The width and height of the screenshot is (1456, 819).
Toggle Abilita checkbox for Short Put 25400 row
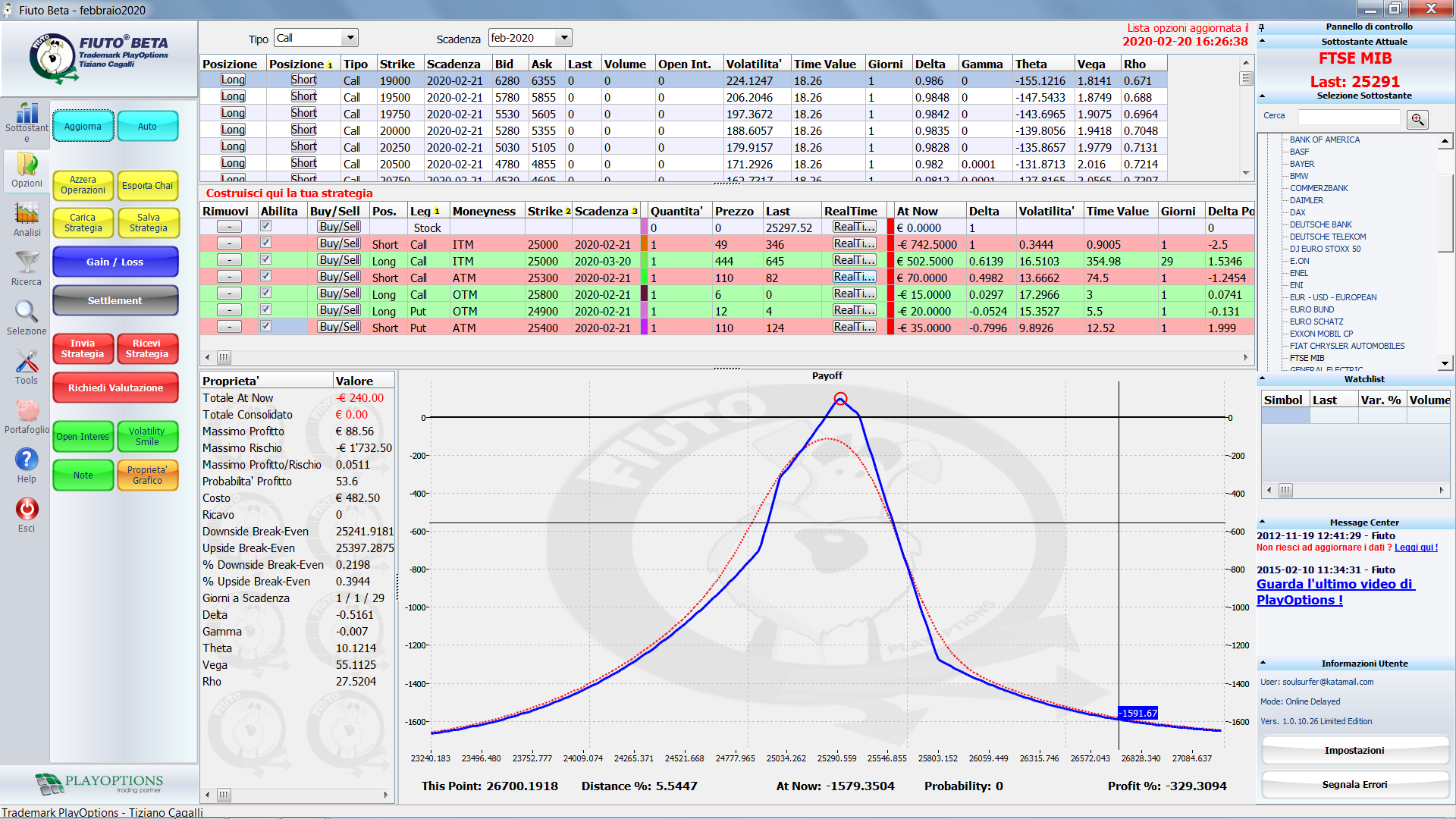tap(265, 327)
